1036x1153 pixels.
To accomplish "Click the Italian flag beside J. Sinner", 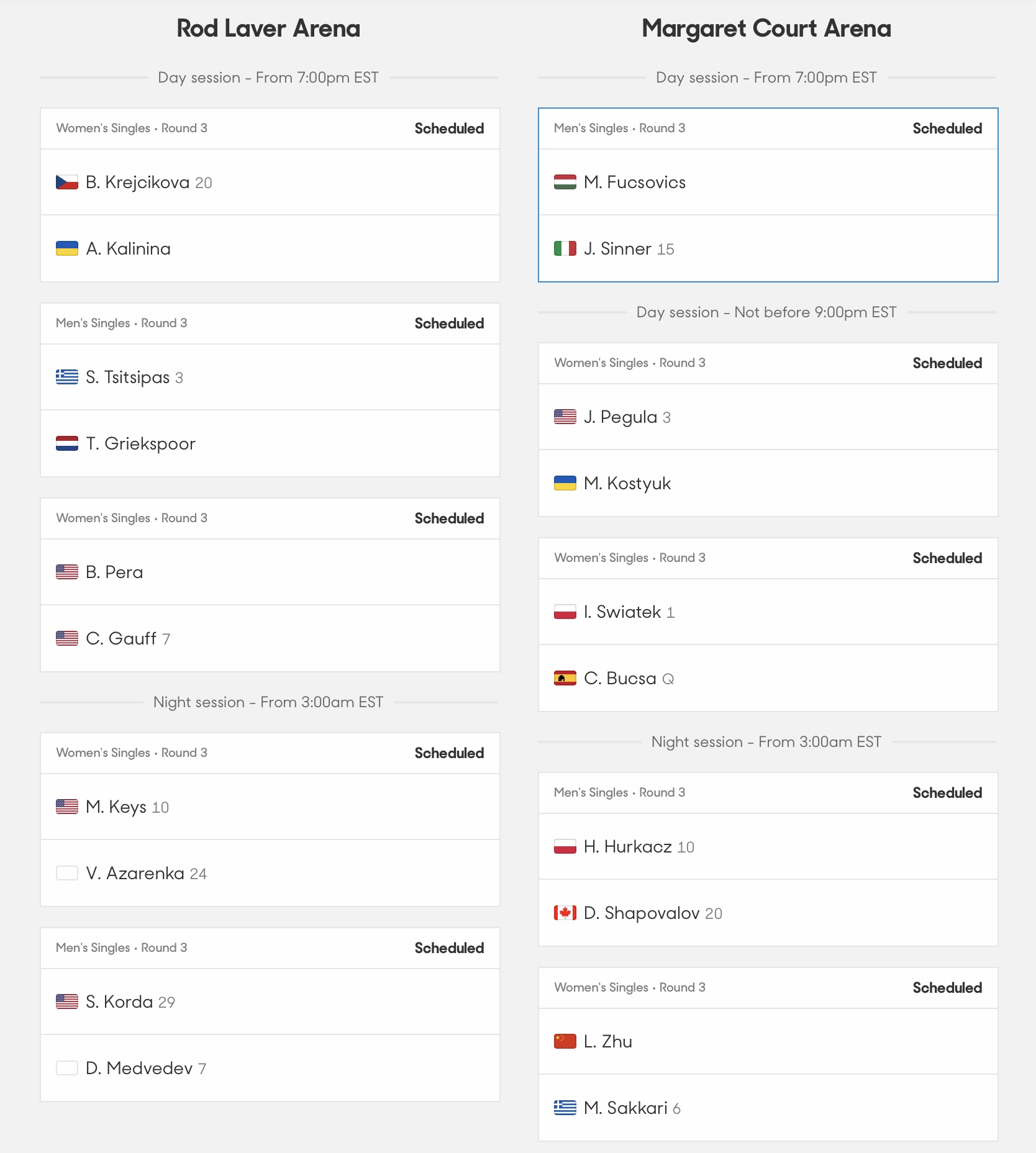I will [565, 248].
